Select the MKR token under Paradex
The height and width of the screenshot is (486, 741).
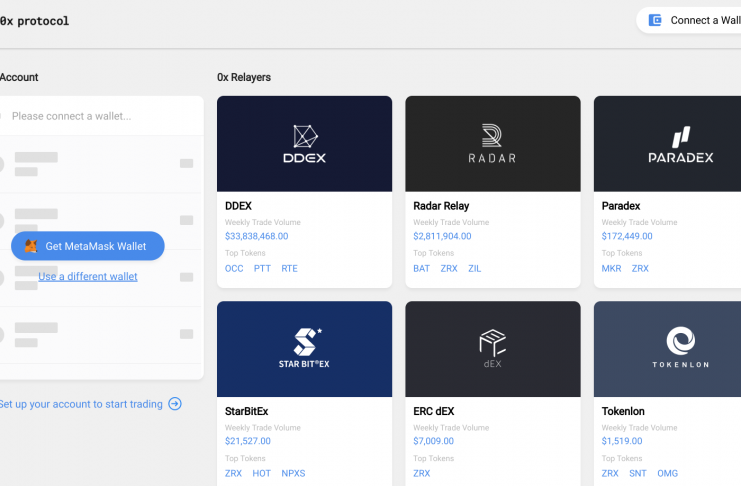coord(612,269)
